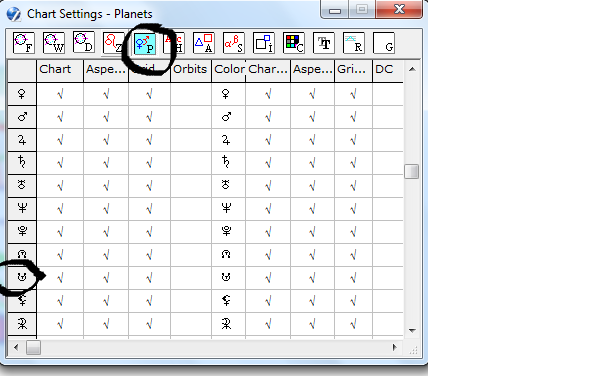
Task: Select the Pluto row header
Action: [22, 232]
